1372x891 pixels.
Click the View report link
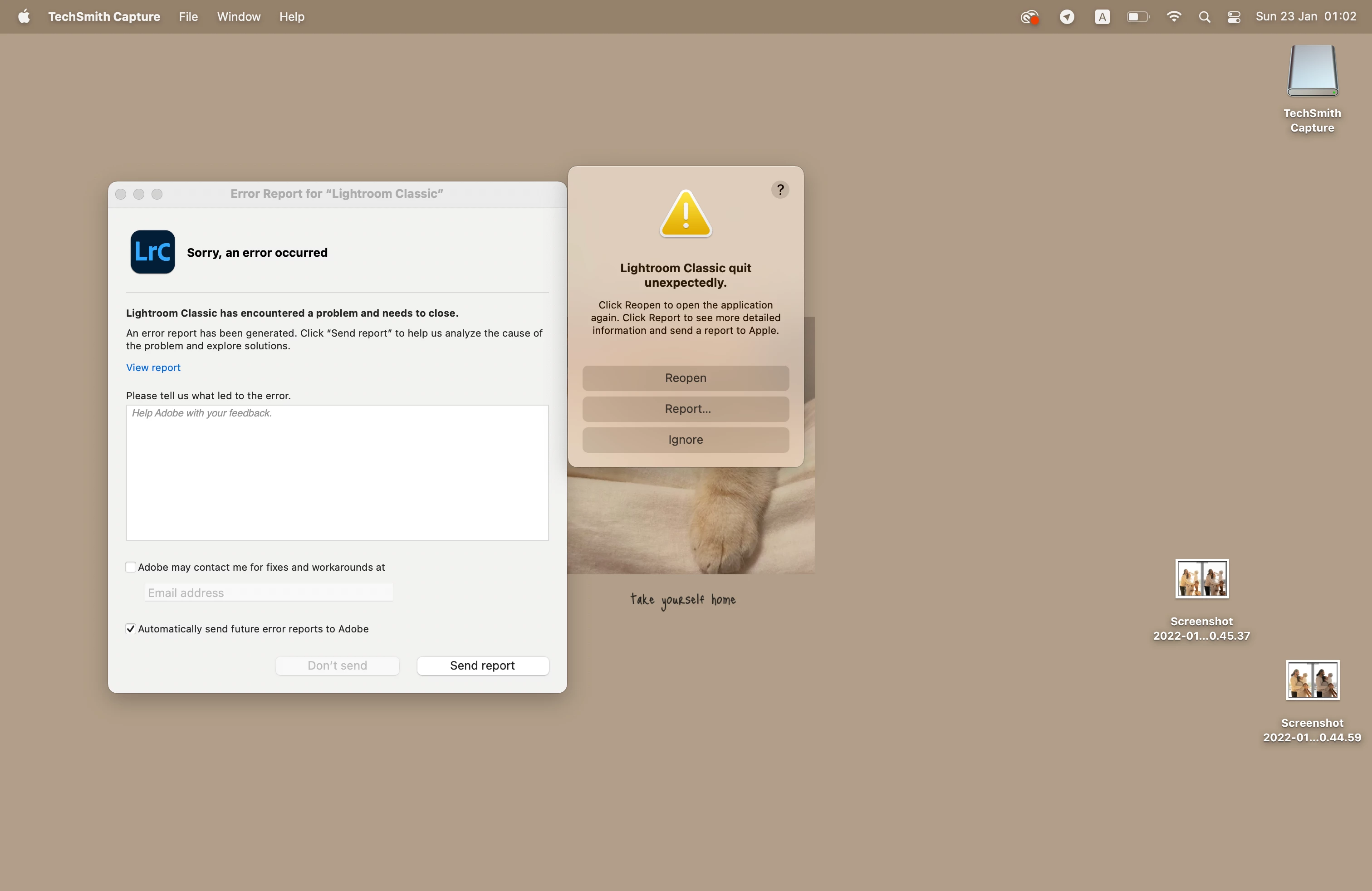coord(153,367)
